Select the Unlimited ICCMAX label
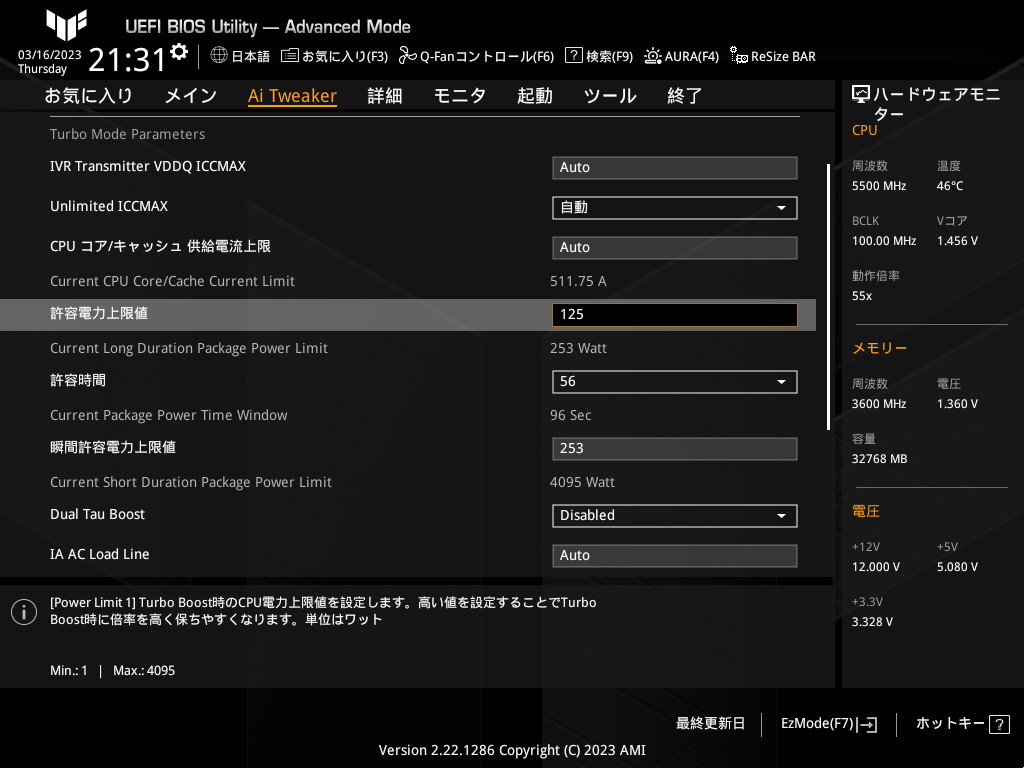1024x768 pixels. (109, 206)
